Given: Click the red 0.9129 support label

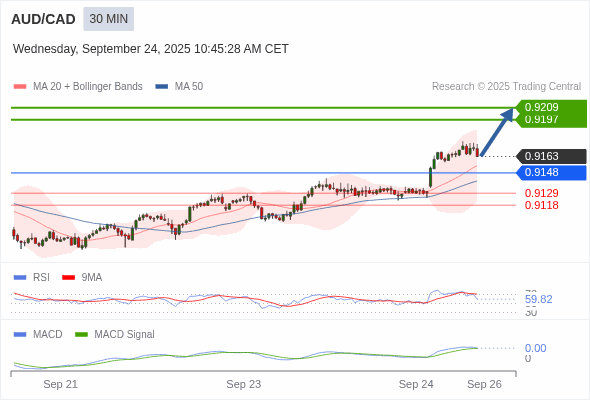Looking at the screenshot, I should click(541, 193).
